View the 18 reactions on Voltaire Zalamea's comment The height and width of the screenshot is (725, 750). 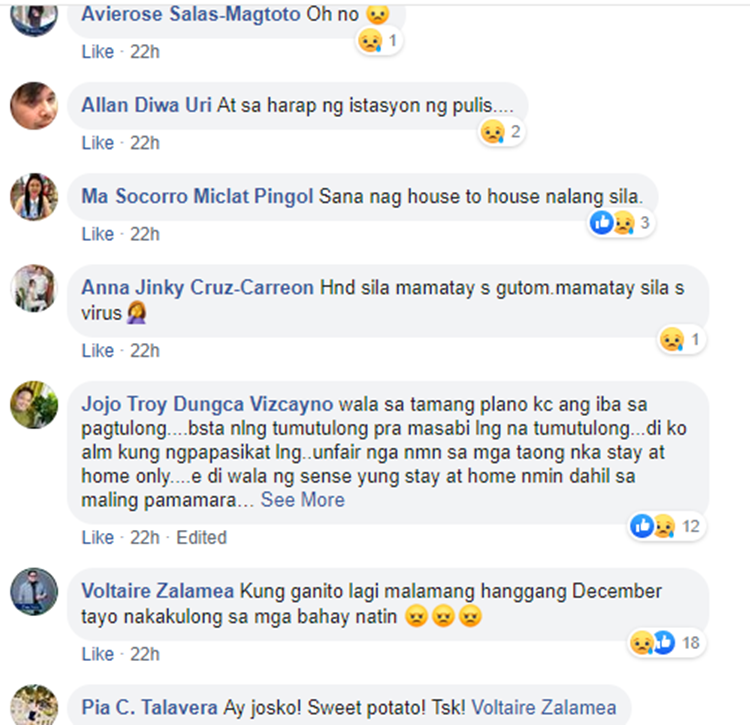(x=666, y=643)
